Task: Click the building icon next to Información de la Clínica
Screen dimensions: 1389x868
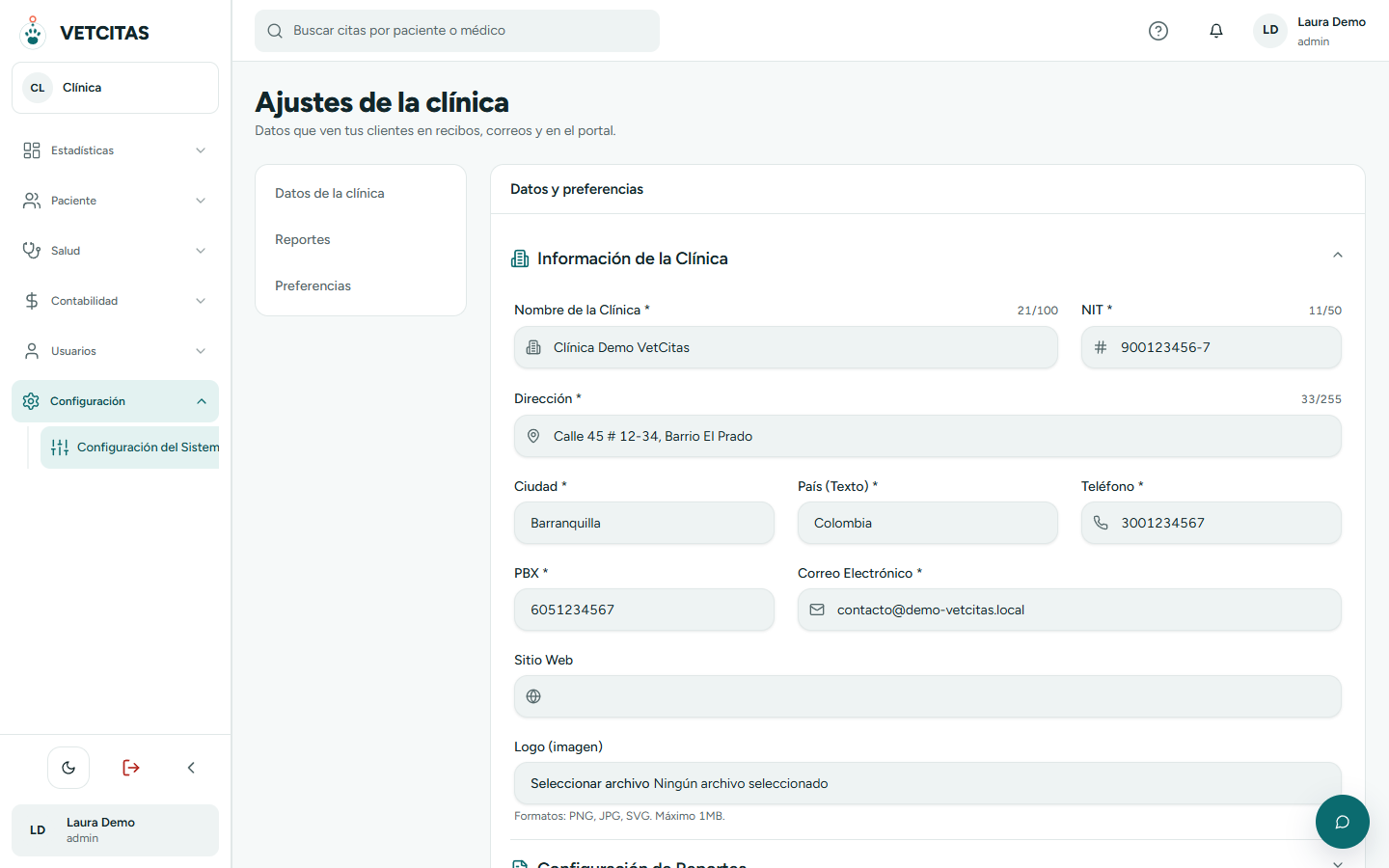Action: [520, 258]
